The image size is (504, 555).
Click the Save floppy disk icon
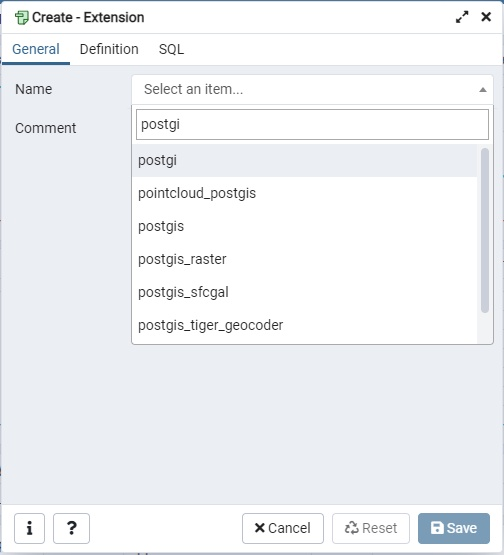point(437,528)
